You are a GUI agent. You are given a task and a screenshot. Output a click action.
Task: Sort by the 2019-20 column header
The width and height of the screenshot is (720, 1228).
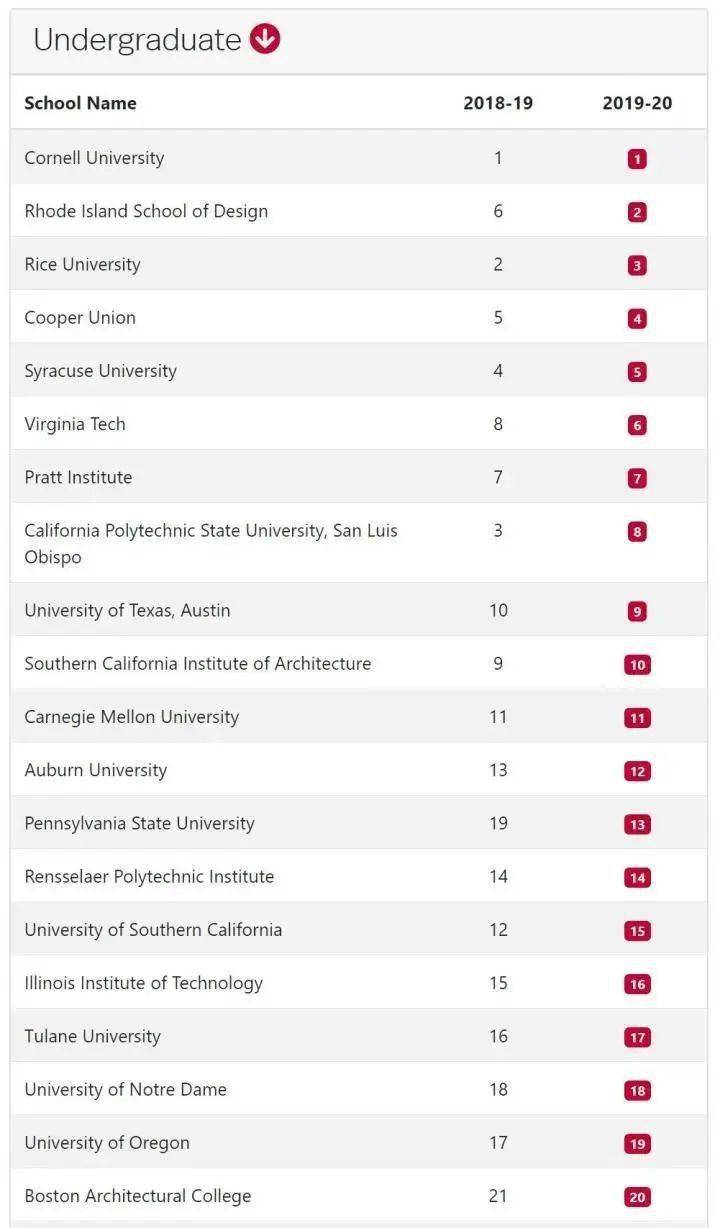[x=637, y=103]
